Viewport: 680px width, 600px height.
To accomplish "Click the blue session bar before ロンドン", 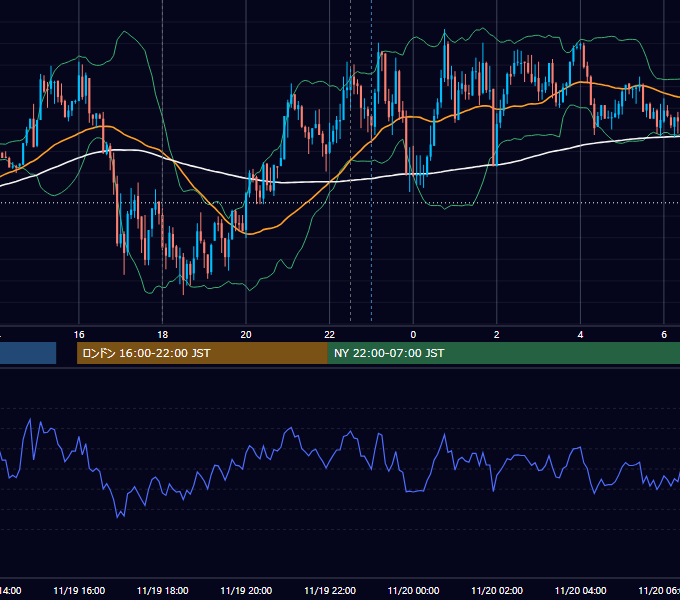I will [28, 353].
